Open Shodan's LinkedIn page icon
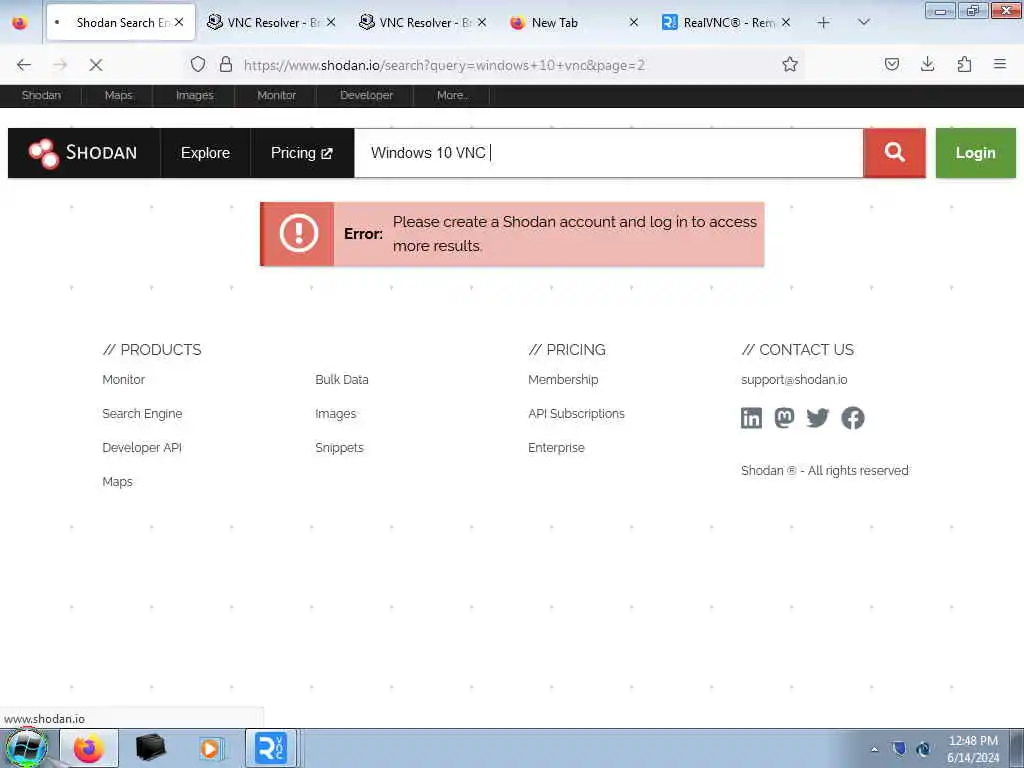Viewport: 1024px width, 768px height. pyautogui.click(x=751, y=417)
